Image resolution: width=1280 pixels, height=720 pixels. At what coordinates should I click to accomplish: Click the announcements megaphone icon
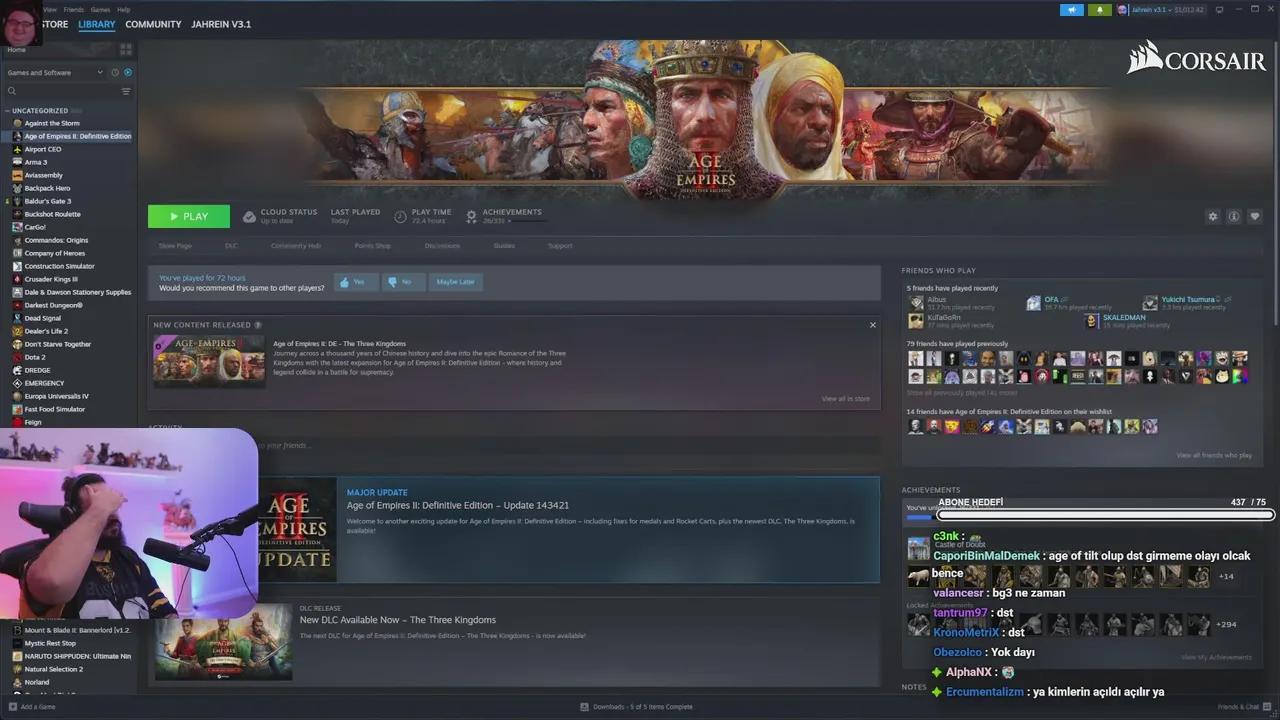[1072, 10]
